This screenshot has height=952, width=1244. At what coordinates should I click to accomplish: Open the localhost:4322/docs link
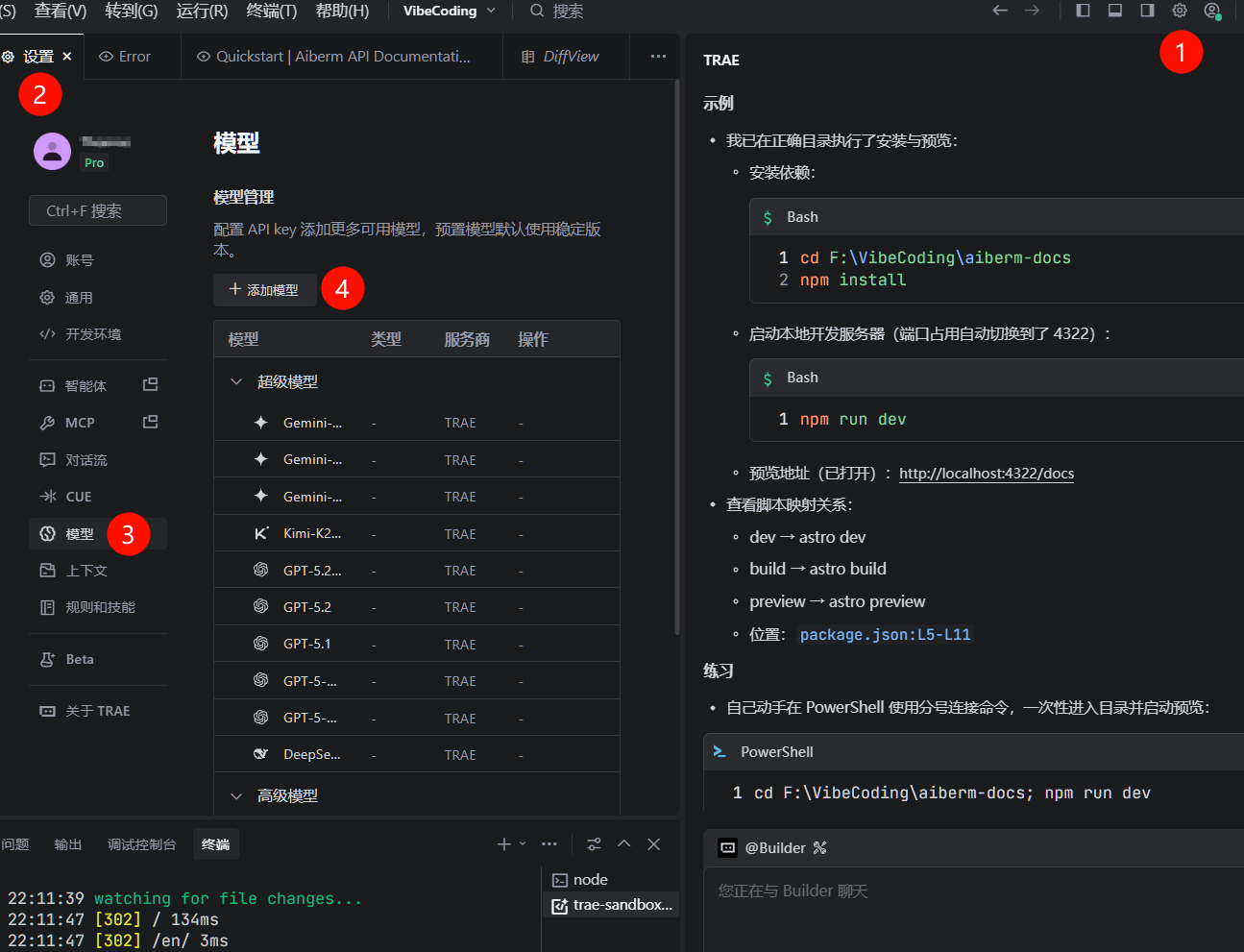(986, 473)
